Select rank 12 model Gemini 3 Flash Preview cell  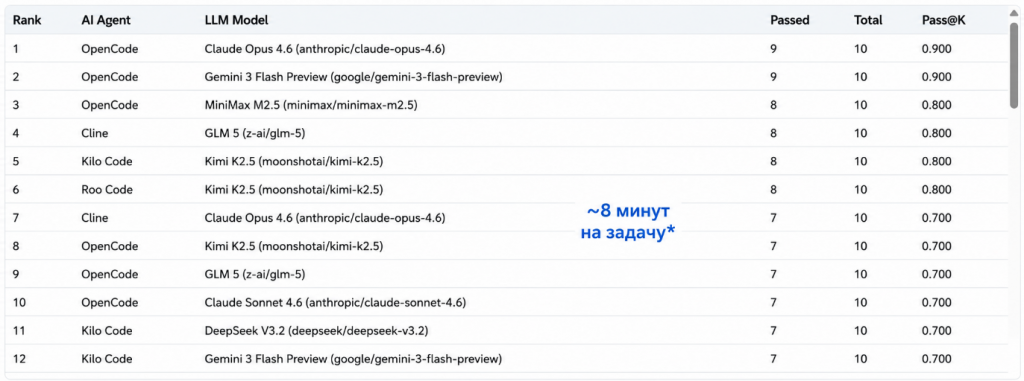tap(353, 359)
